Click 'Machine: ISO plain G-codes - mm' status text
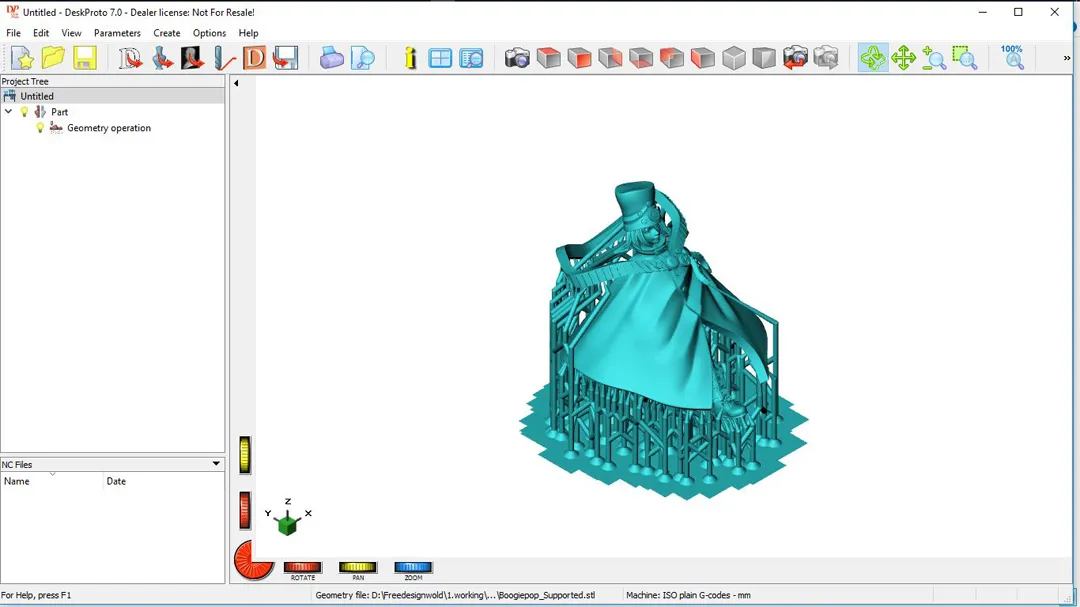Screen dimensions: 1080x607 pos(688,595)
